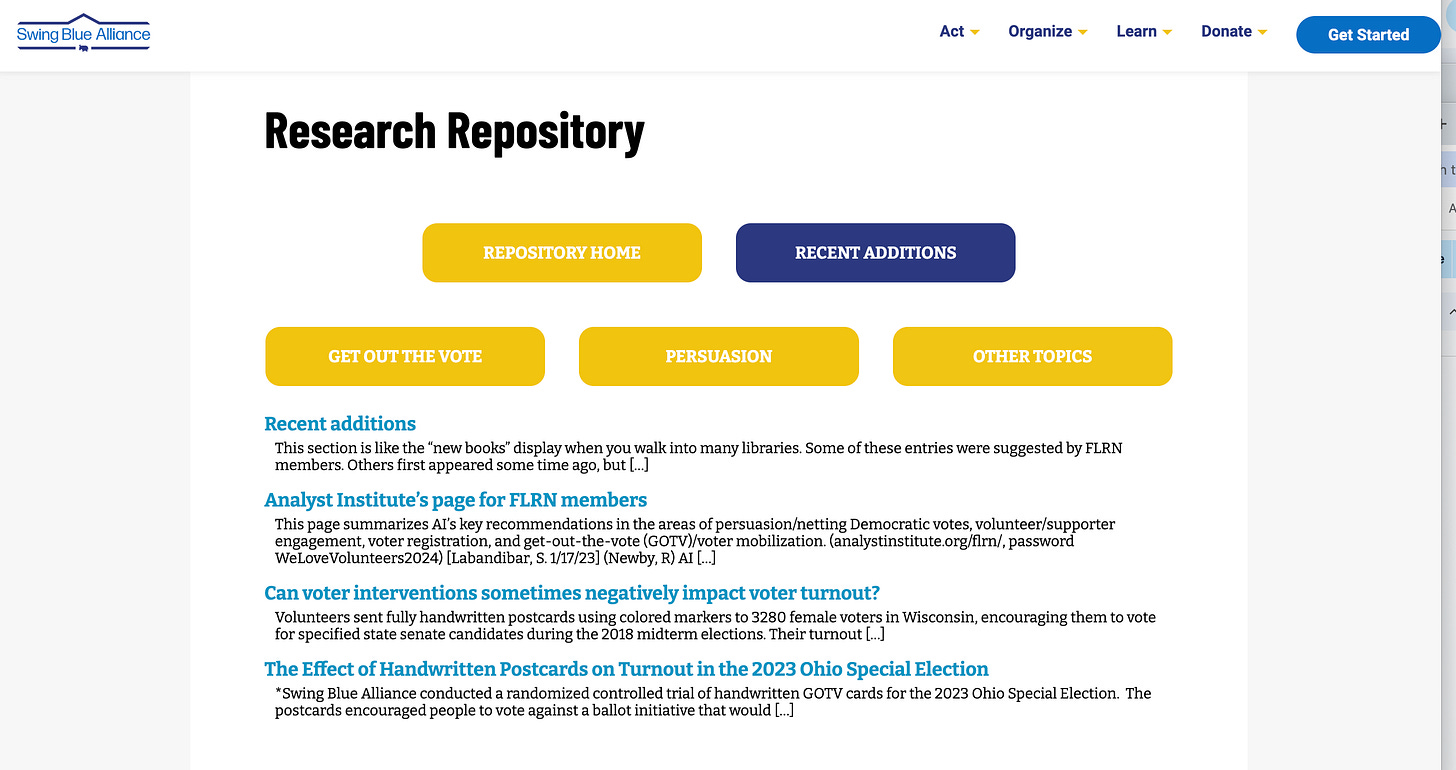Image resolution: width=1456 pixels, height=770 pixels.
Task: Click the excerpt starting '*Swing Blue Alliance conducted'
Action: pos(713,702)
